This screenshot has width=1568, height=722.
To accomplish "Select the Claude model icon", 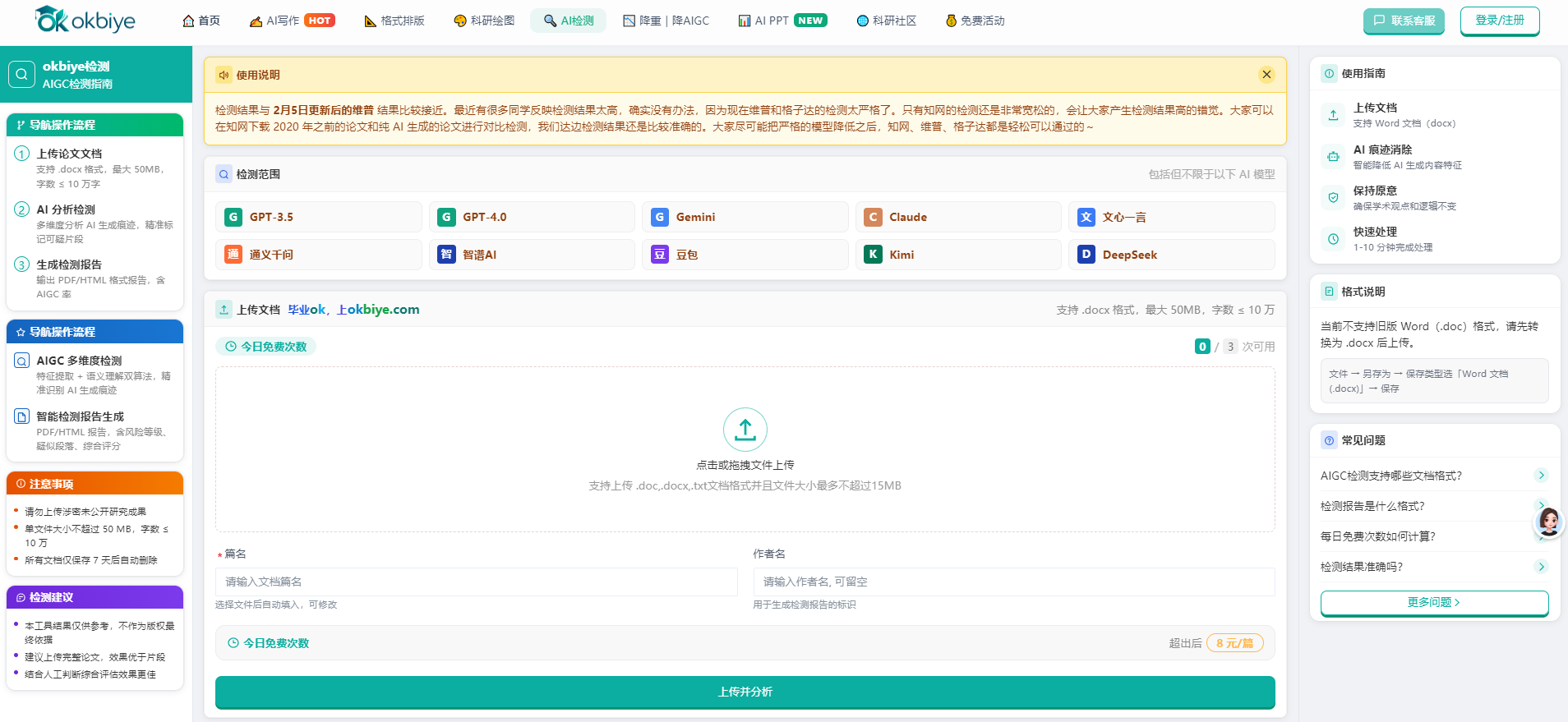I will (x=873, y=217).
